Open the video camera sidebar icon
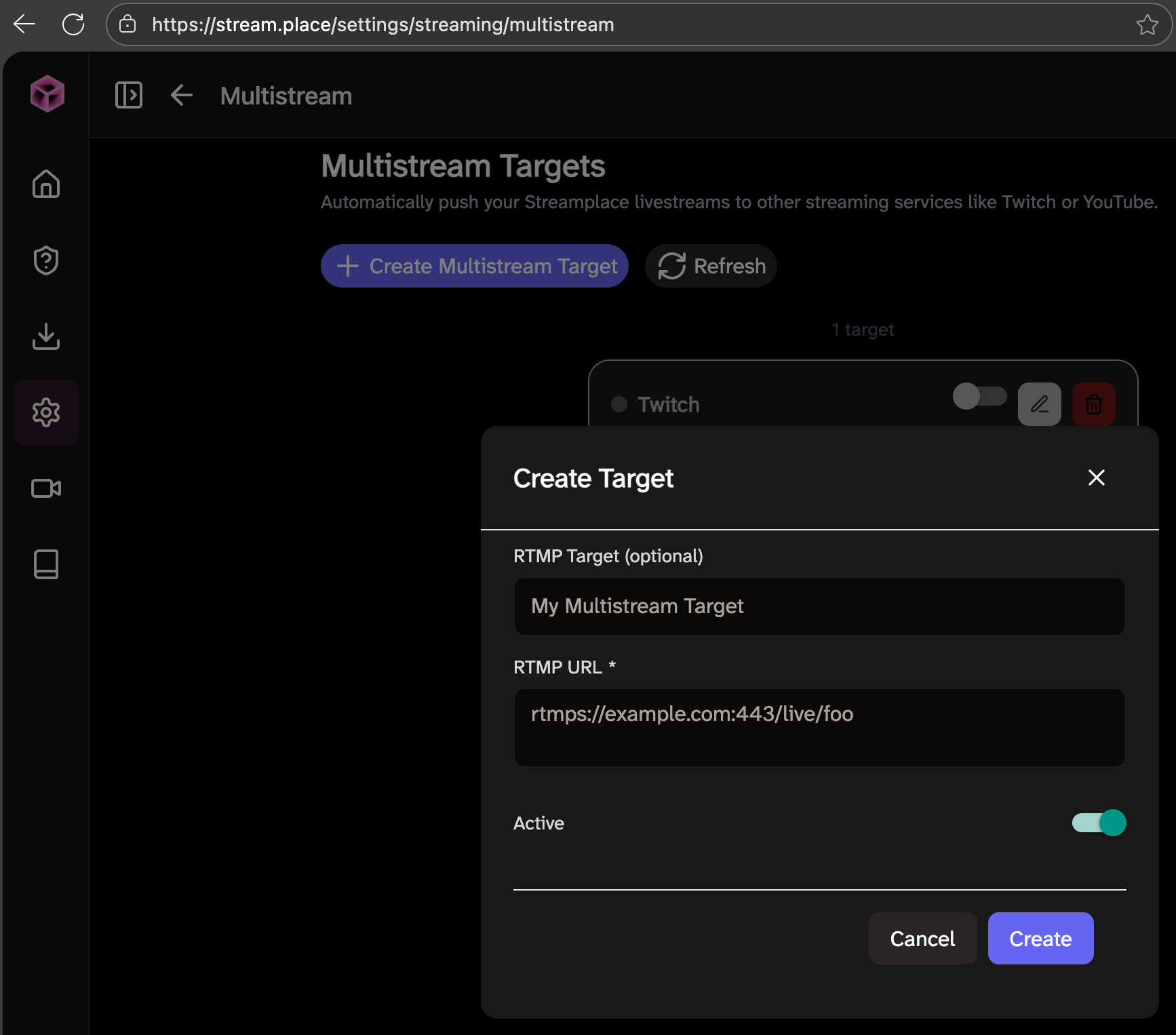 46,488
